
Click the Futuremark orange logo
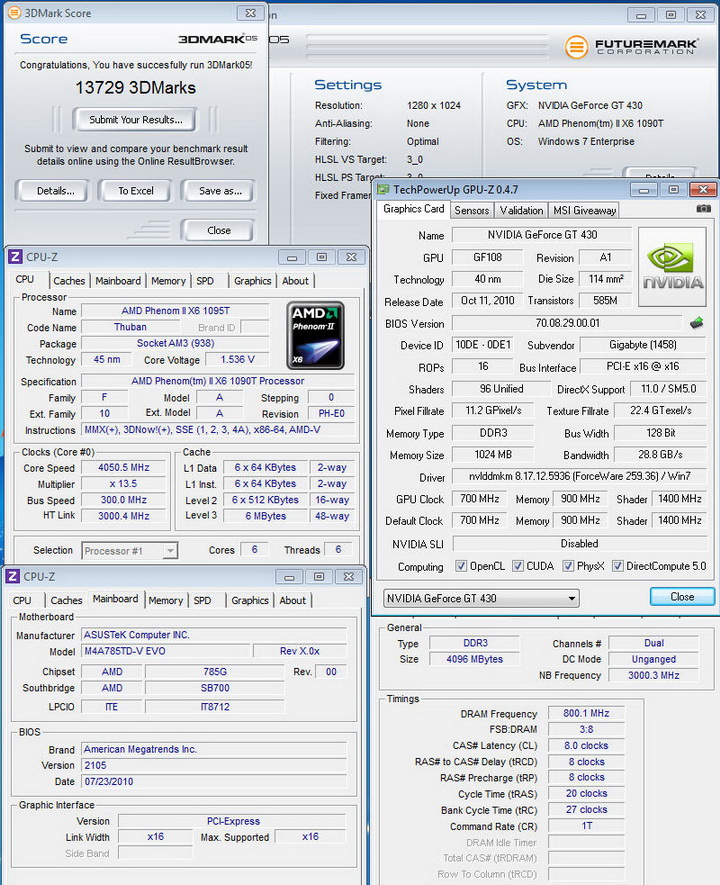pyautogui.click(x=576, y=47)
